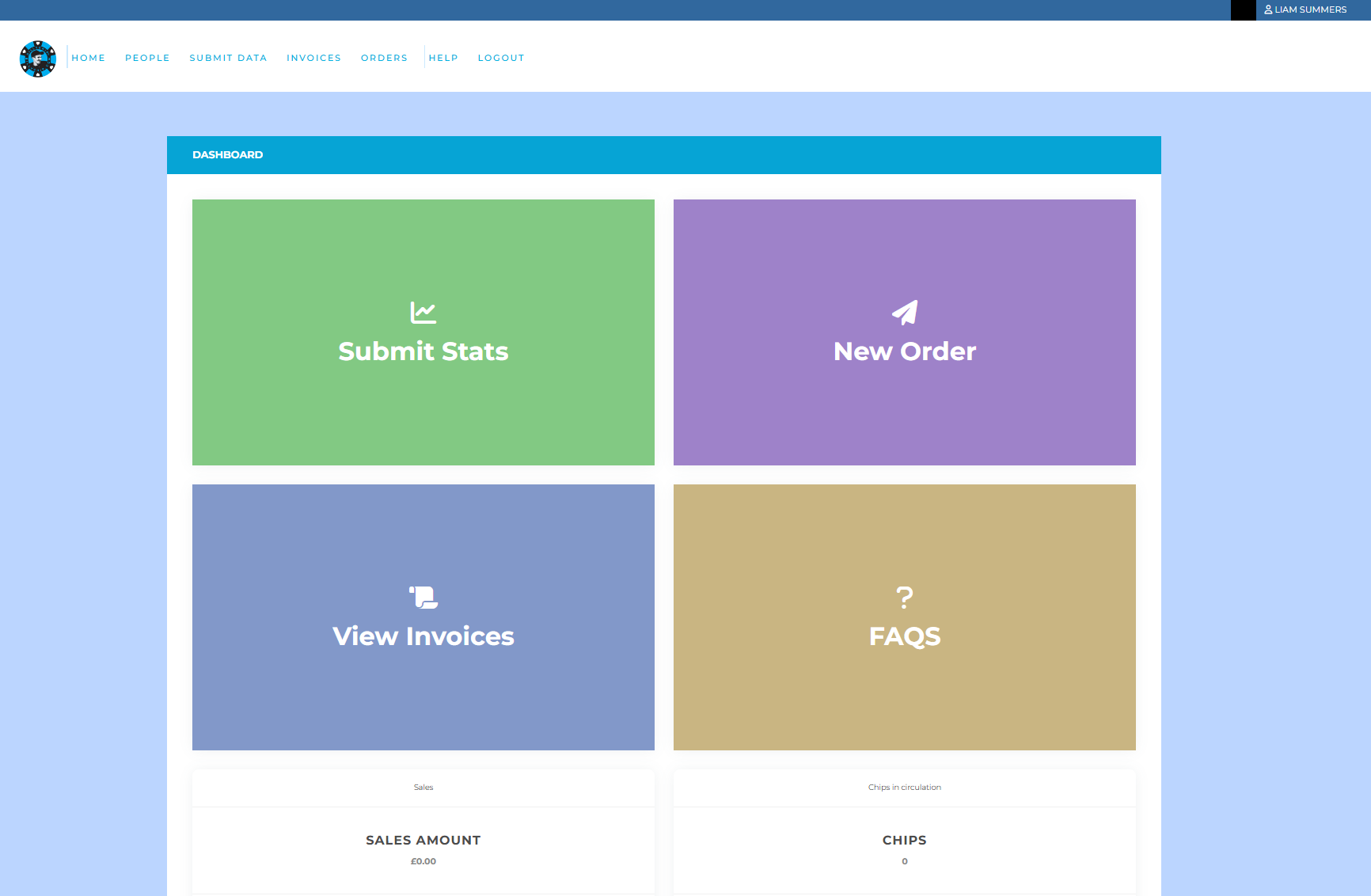Click the Liam Summers account name
This screenshot has height=896, width=1371.
[x=1310, y=9]
